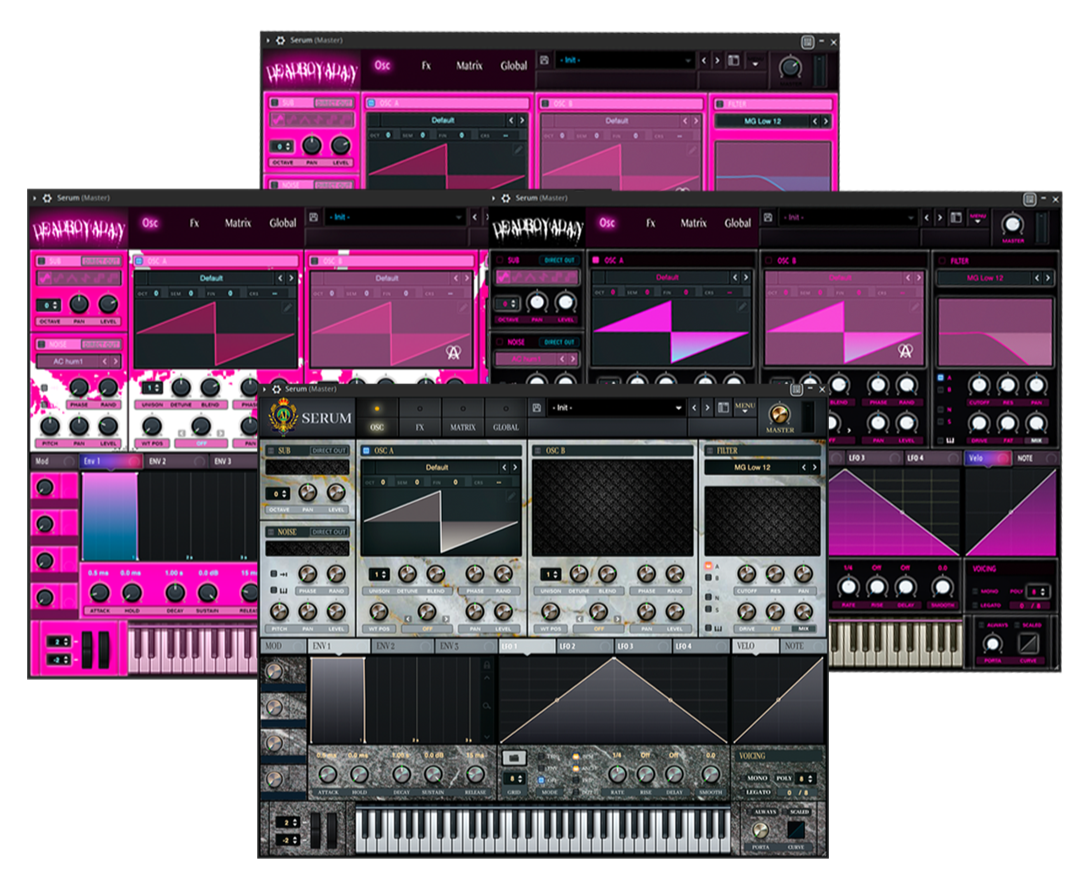Click the envelope lock icon in the marble Serum window
The image size is (1080, 883).
click(487, 665)
